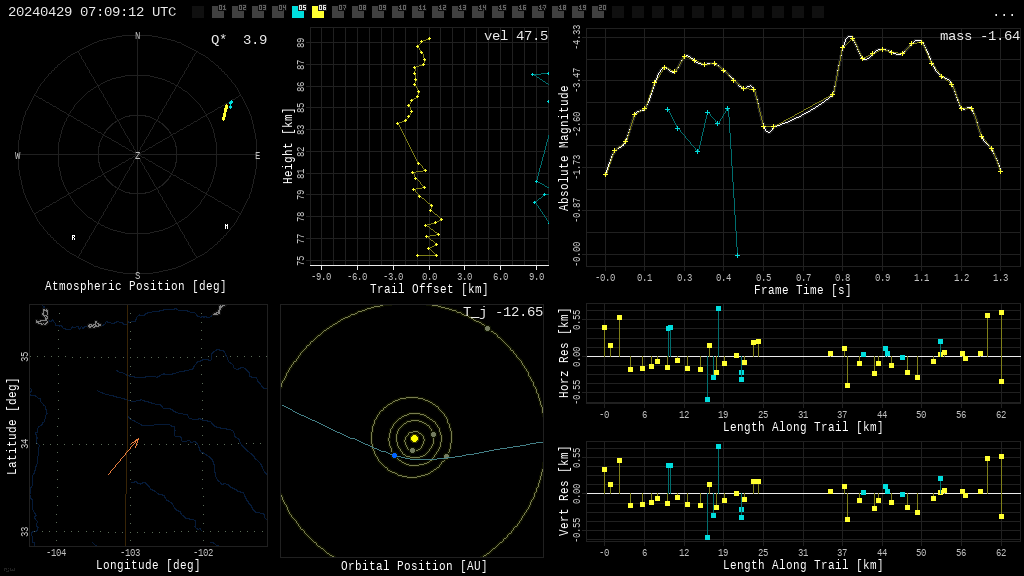Click the N compass label on polar plot
The height and width of the screenshot is (576, 1024).
click(138, 36)
